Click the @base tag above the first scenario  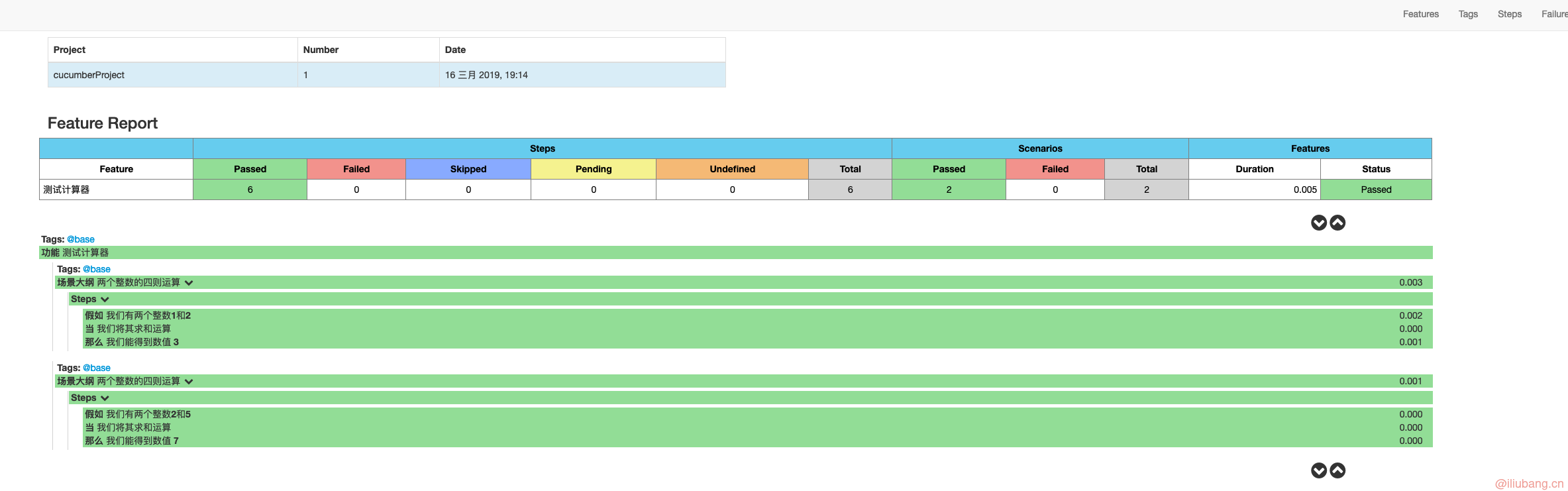pyautogui.click(x=97, y=269)
